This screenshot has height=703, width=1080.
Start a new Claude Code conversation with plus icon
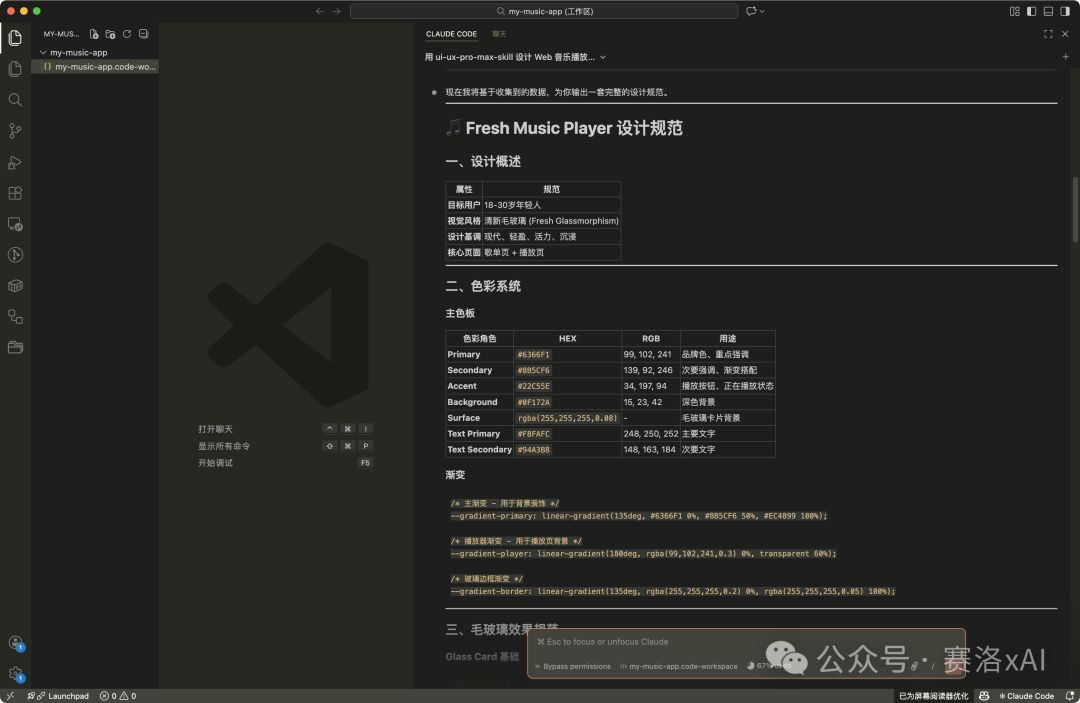(x=1065, y=57)
